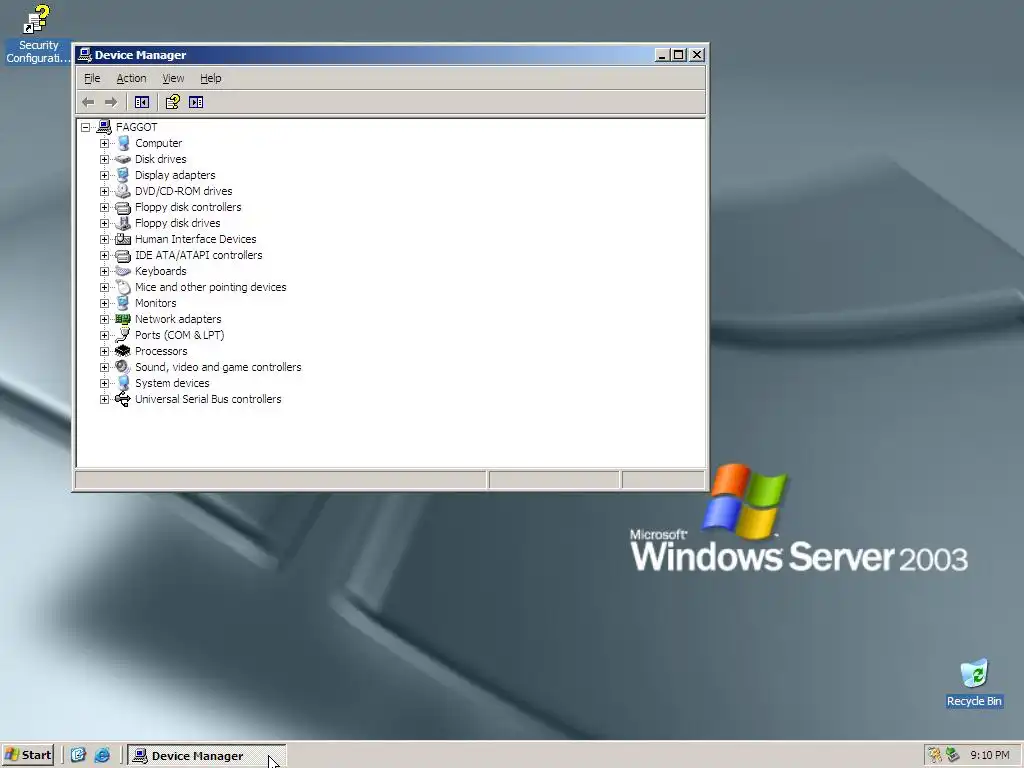Screen dimensions: 1024x768
Task: Select the Disk drives category icon
Action: click(x=123, y=159)
